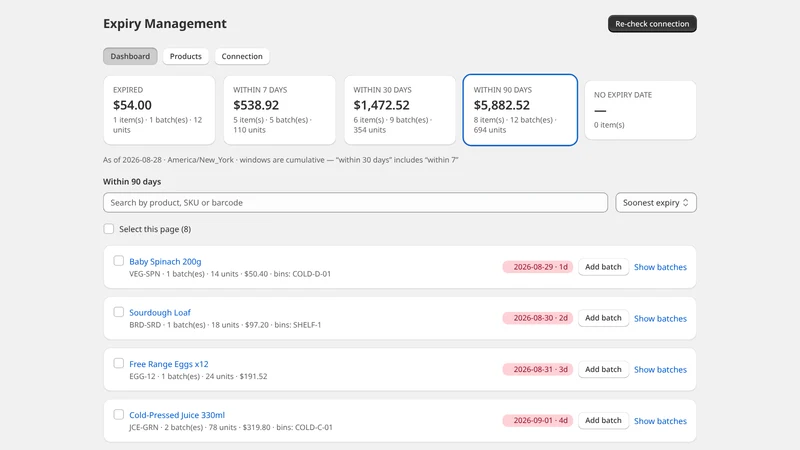
Task: Open the Sourdough Loaf product link
Action: click(160, 312)
